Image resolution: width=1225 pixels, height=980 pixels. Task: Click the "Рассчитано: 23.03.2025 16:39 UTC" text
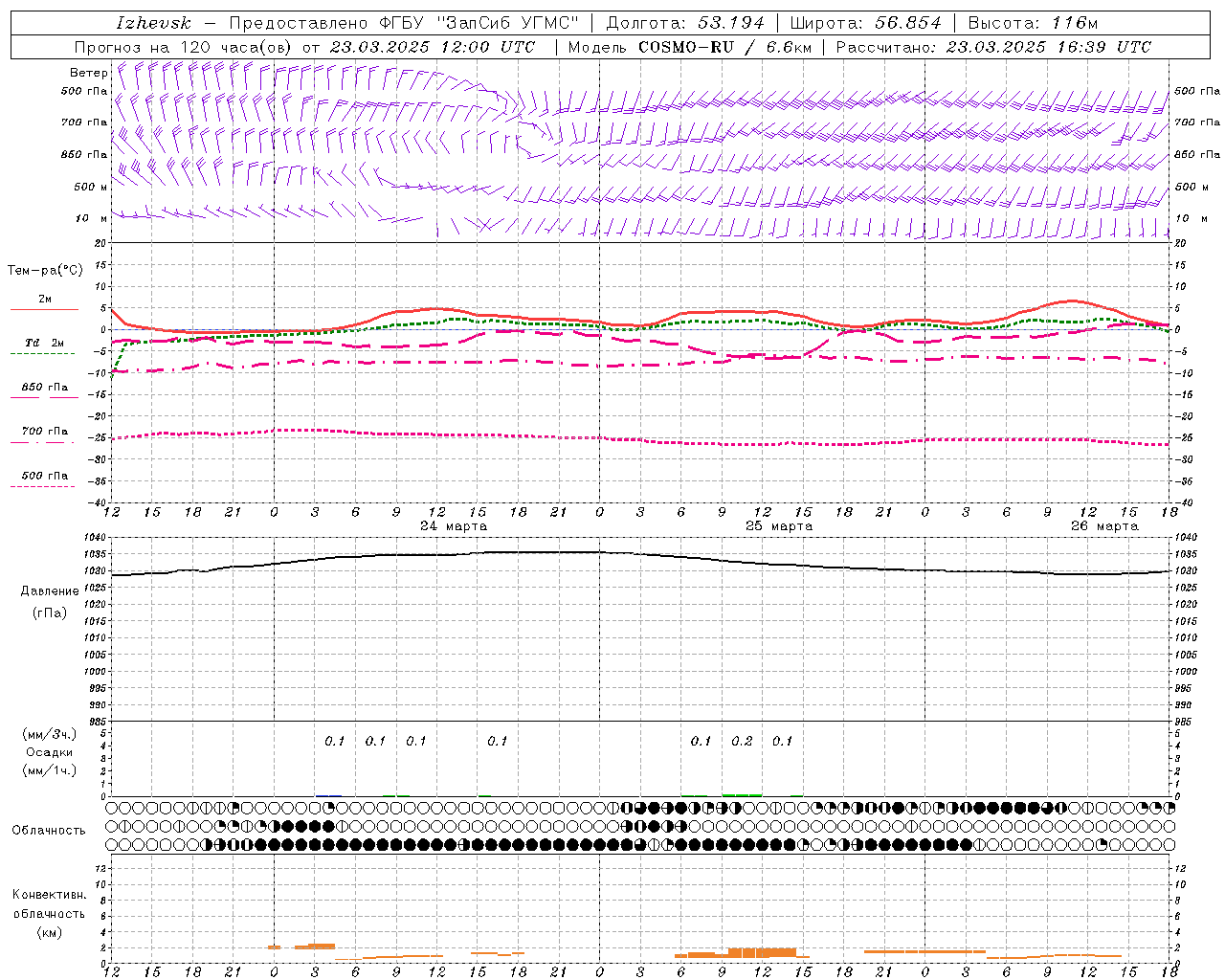coord(993,47)
